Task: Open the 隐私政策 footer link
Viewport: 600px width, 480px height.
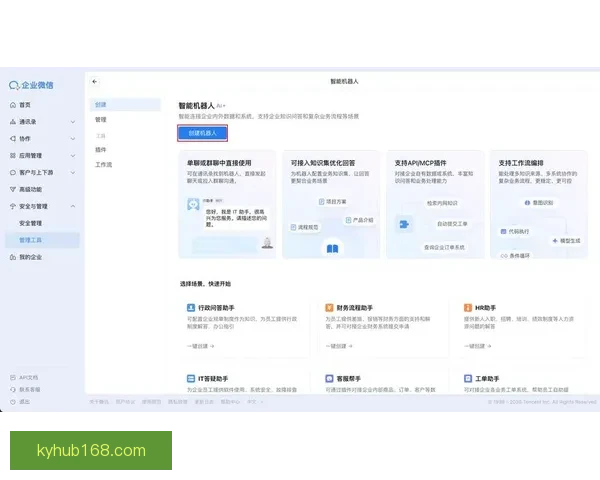Action: [178, 402]
